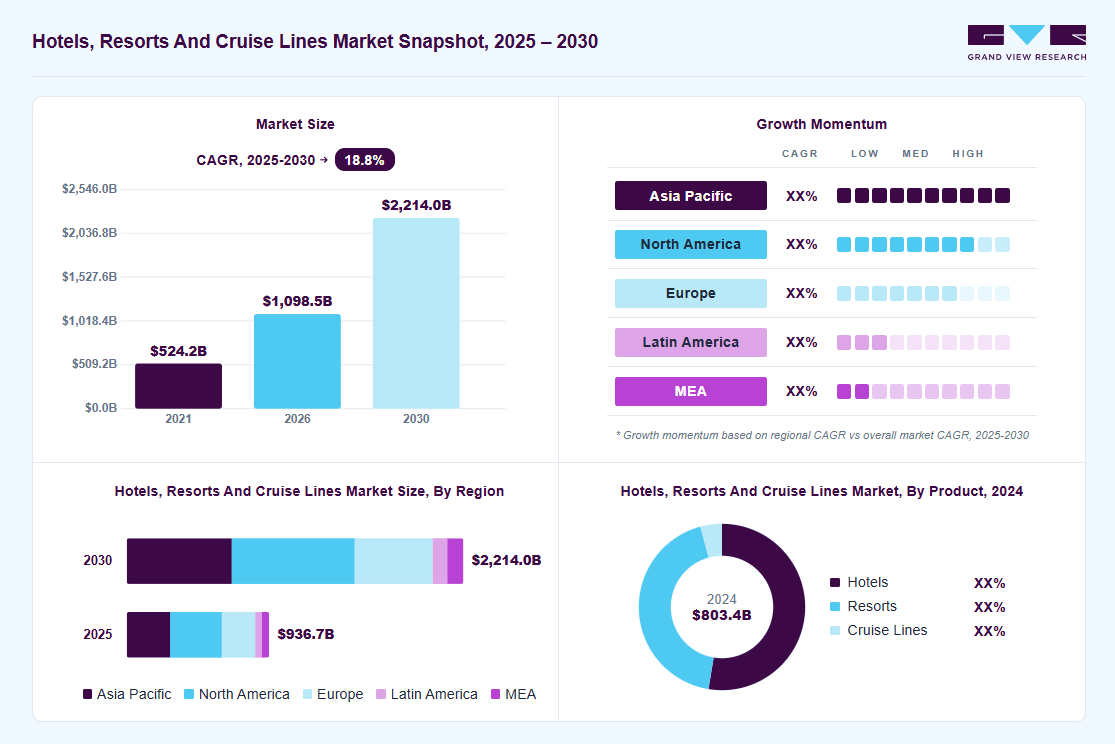Click the MEA legend swatch
The width and height of the screenshot is (1115, 744).
[496, 694]
